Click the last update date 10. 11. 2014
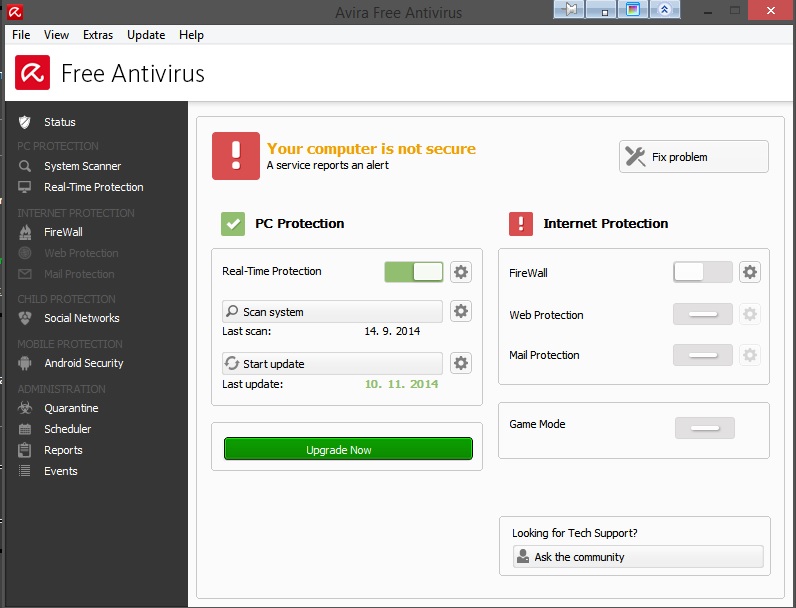 coord(401,384)
